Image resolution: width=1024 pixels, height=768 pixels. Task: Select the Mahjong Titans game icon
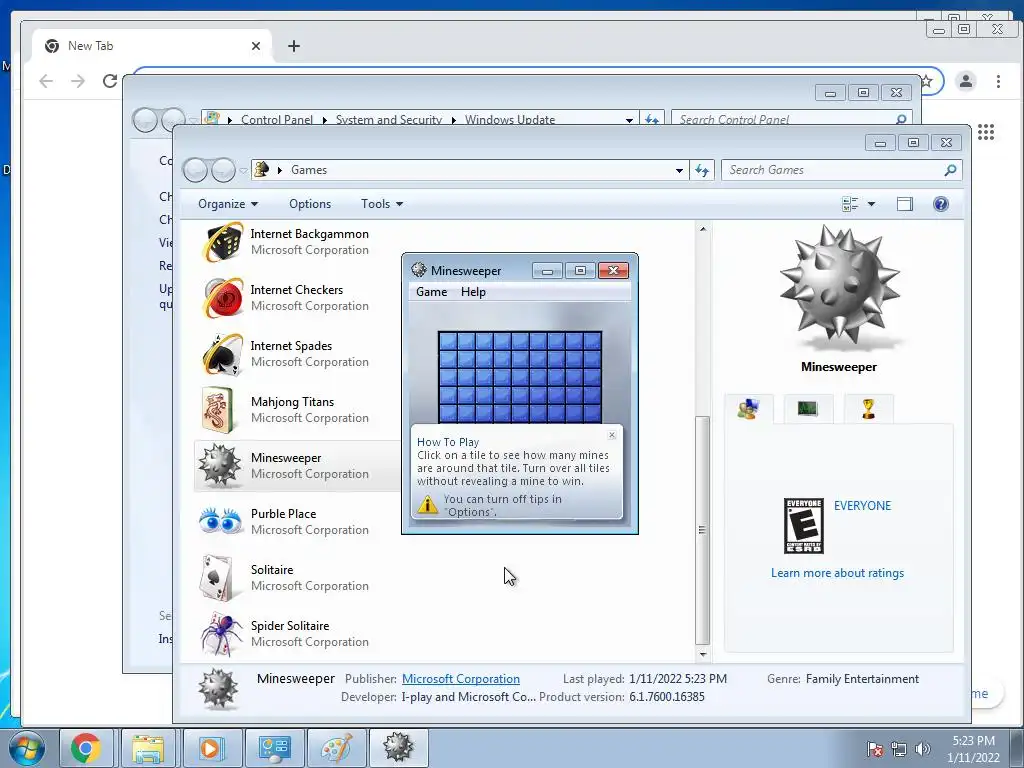tap(218, 410)
